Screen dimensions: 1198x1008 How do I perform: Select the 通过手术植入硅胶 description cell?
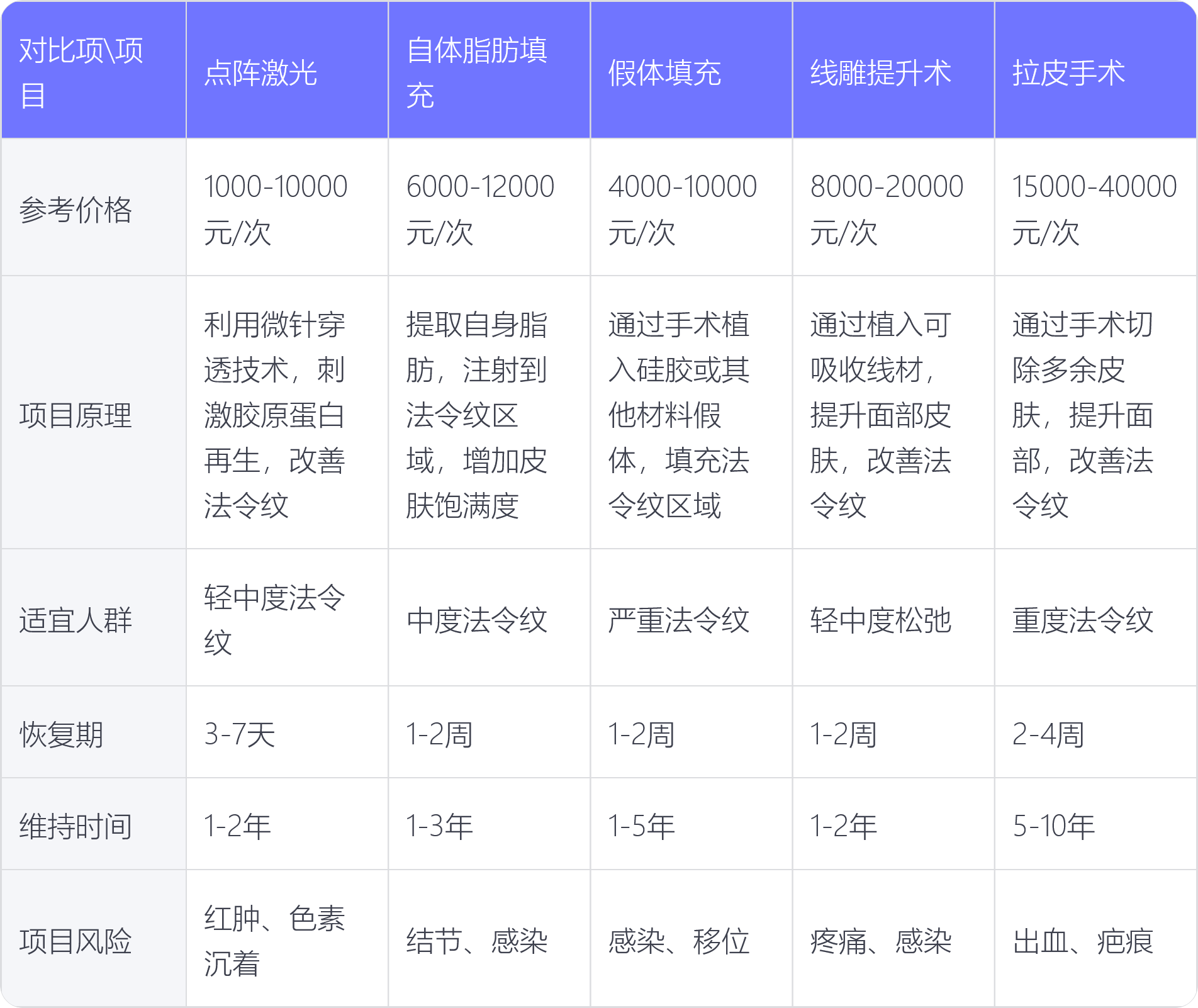pyautogui.click(x=691, y=412)
